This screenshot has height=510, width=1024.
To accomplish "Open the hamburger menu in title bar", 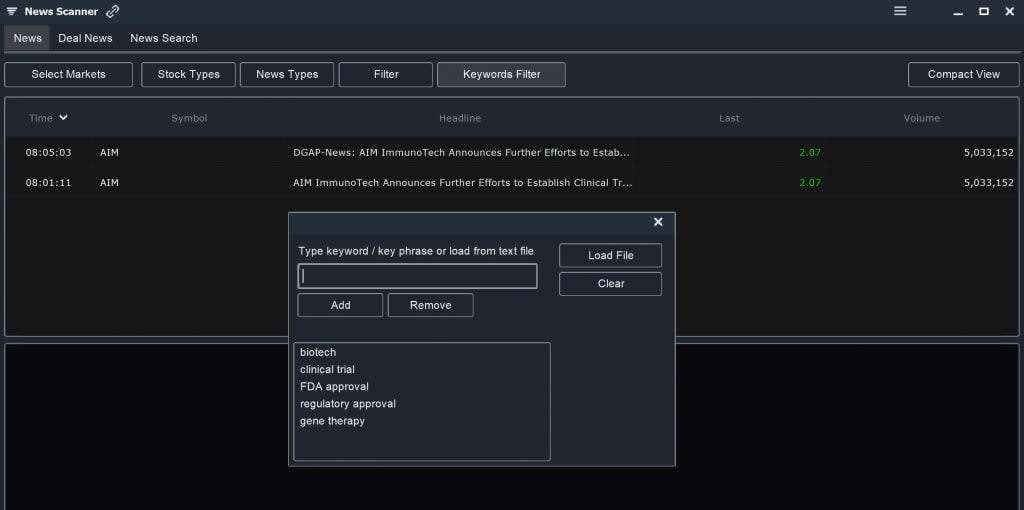I will click(900, 11).
